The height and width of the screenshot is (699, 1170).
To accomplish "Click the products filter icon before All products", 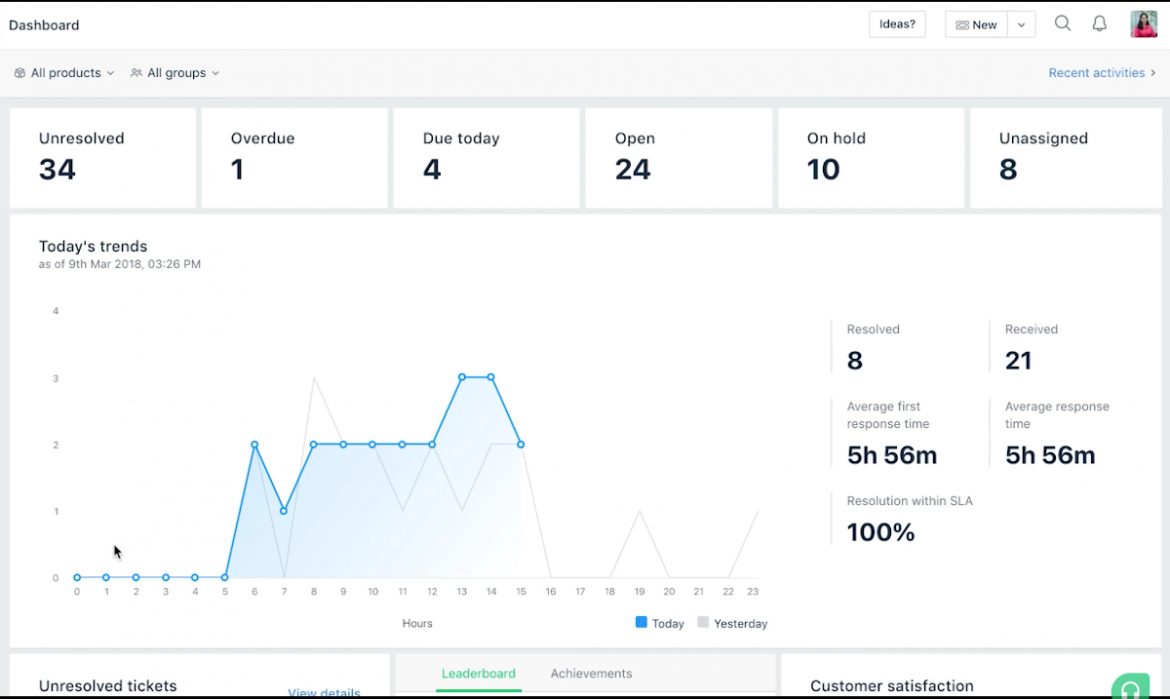I will 19,72.
